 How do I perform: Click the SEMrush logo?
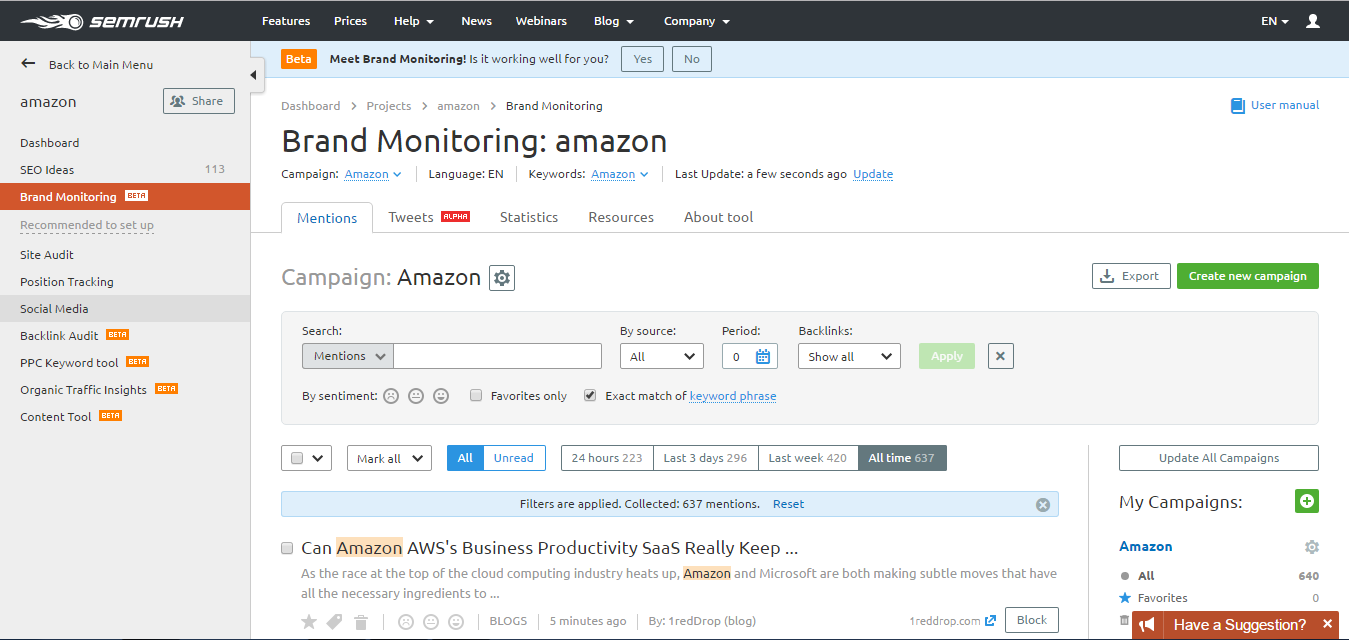click(x=100, y=20)
